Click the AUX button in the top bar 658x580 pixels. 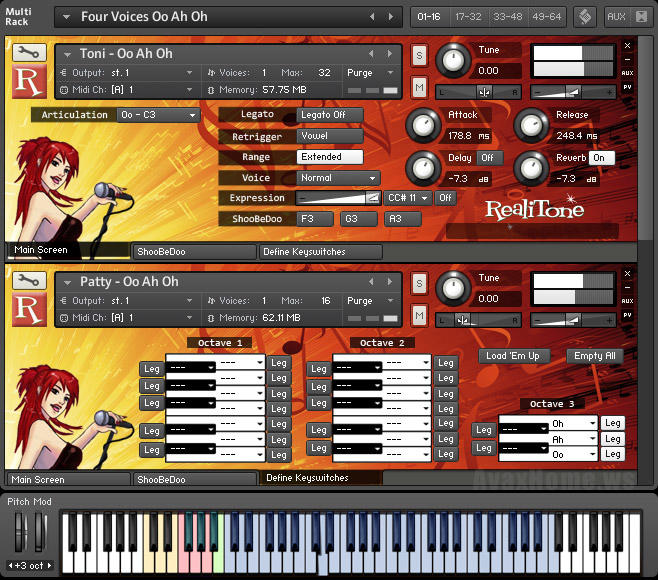[618, 17]
